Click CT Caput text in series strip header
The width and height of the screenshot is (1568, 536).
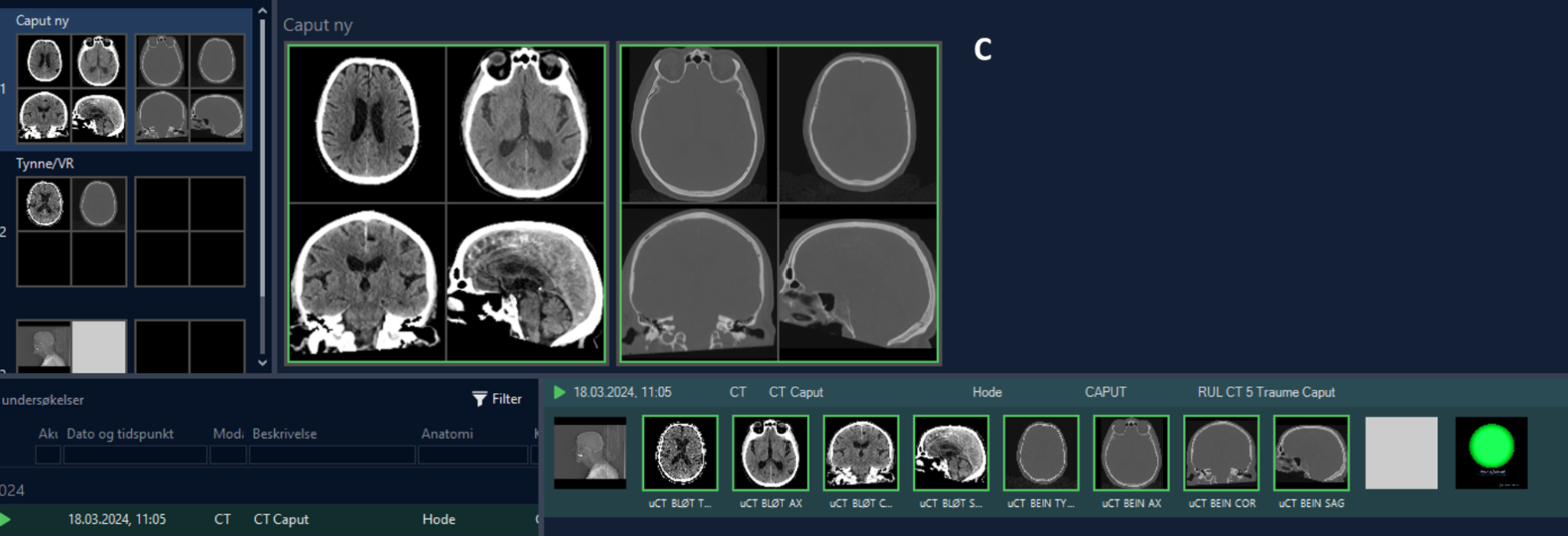click(796, 392)
